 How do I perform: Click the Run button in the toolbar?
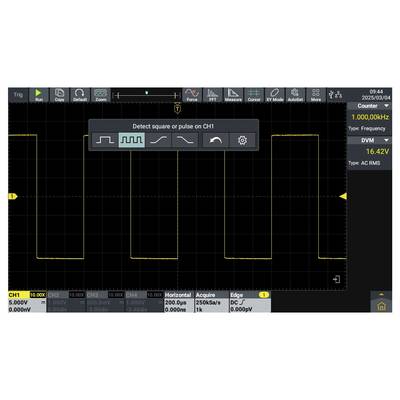point(39,95)
